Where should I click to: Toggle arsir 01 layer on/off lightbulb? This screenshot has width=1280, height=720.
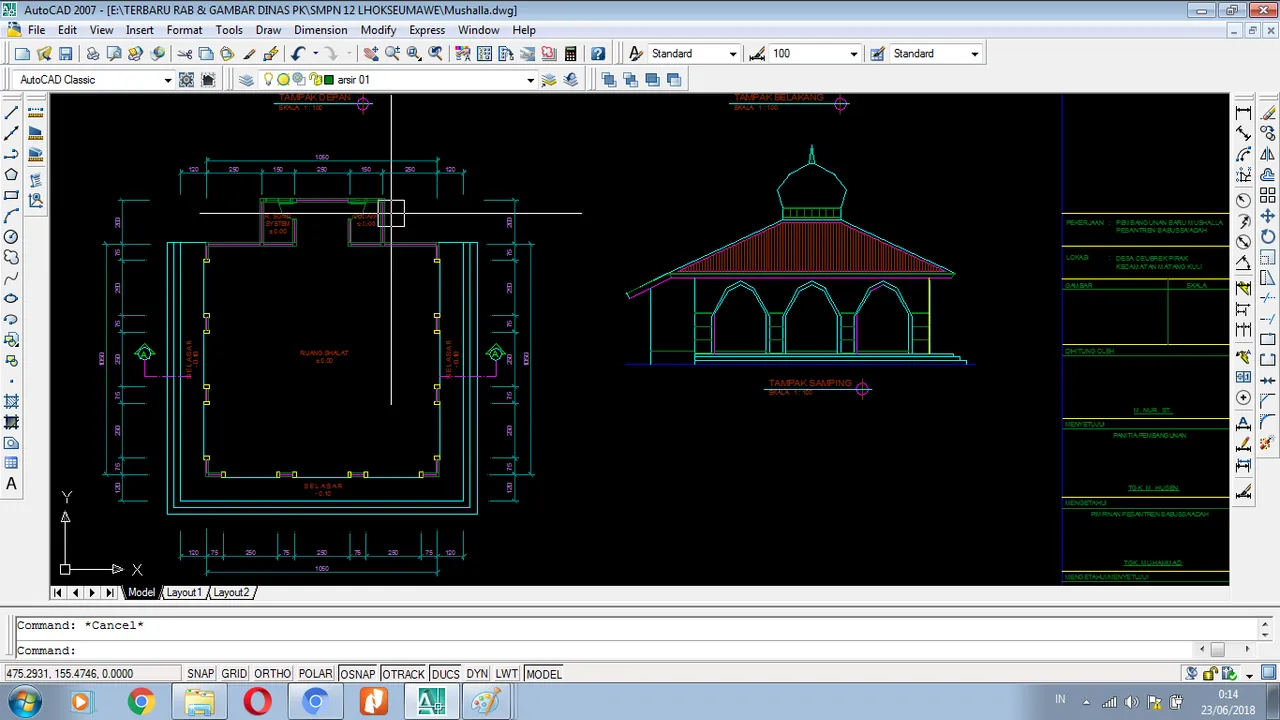[268, 80]
